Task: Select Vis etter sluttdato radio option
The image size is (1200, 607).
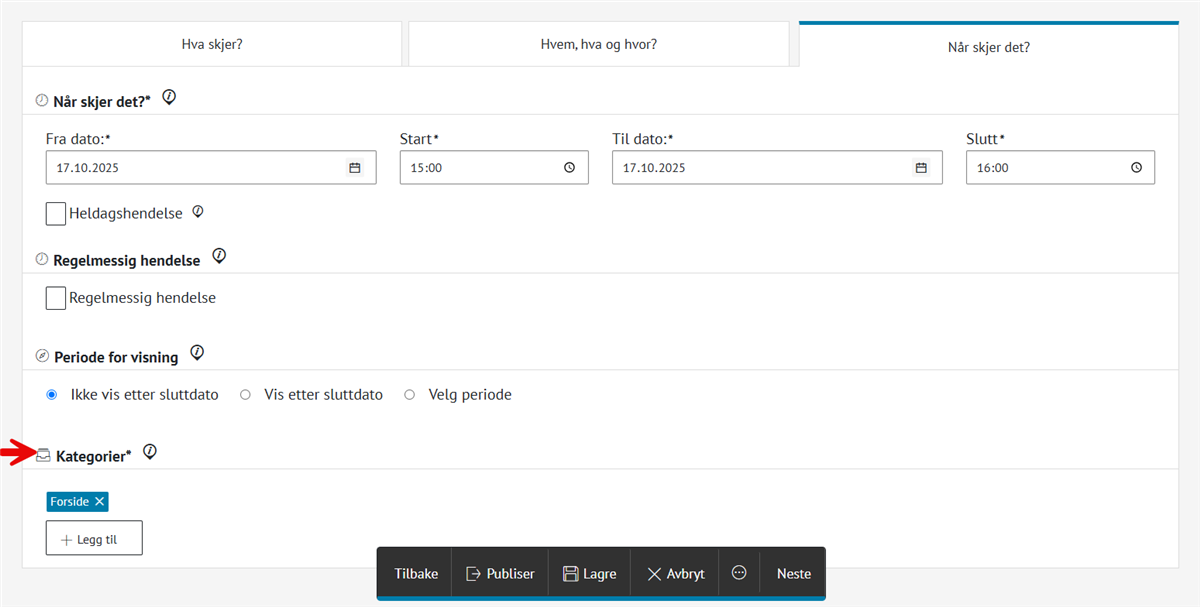Action: point(245,395)
